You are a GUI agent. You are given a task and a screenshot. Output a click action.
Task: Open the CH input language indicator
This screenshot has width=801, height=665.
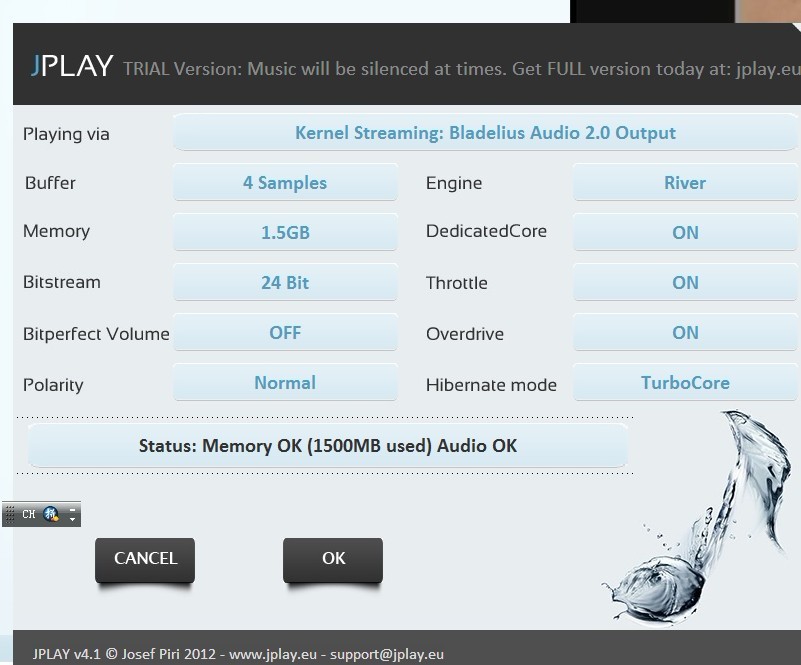pos(29,514)
